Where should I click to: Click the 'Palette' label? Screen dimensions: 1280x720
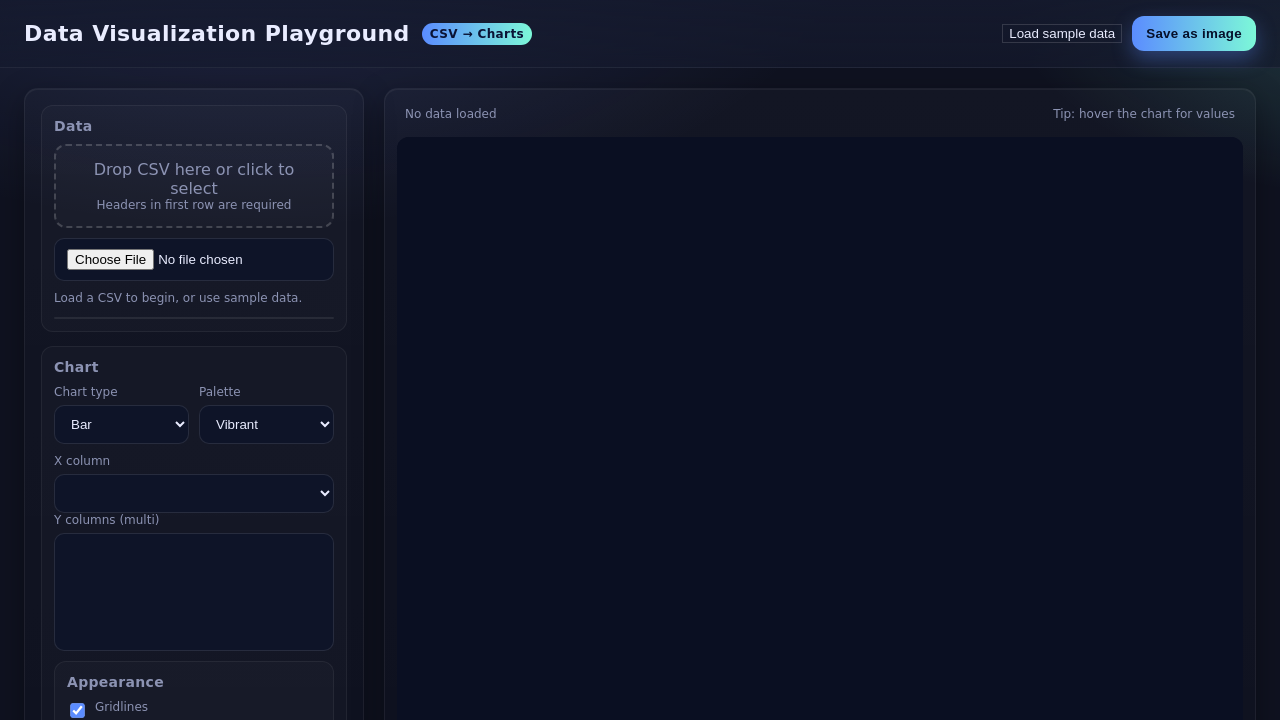(x=220, y=392)
